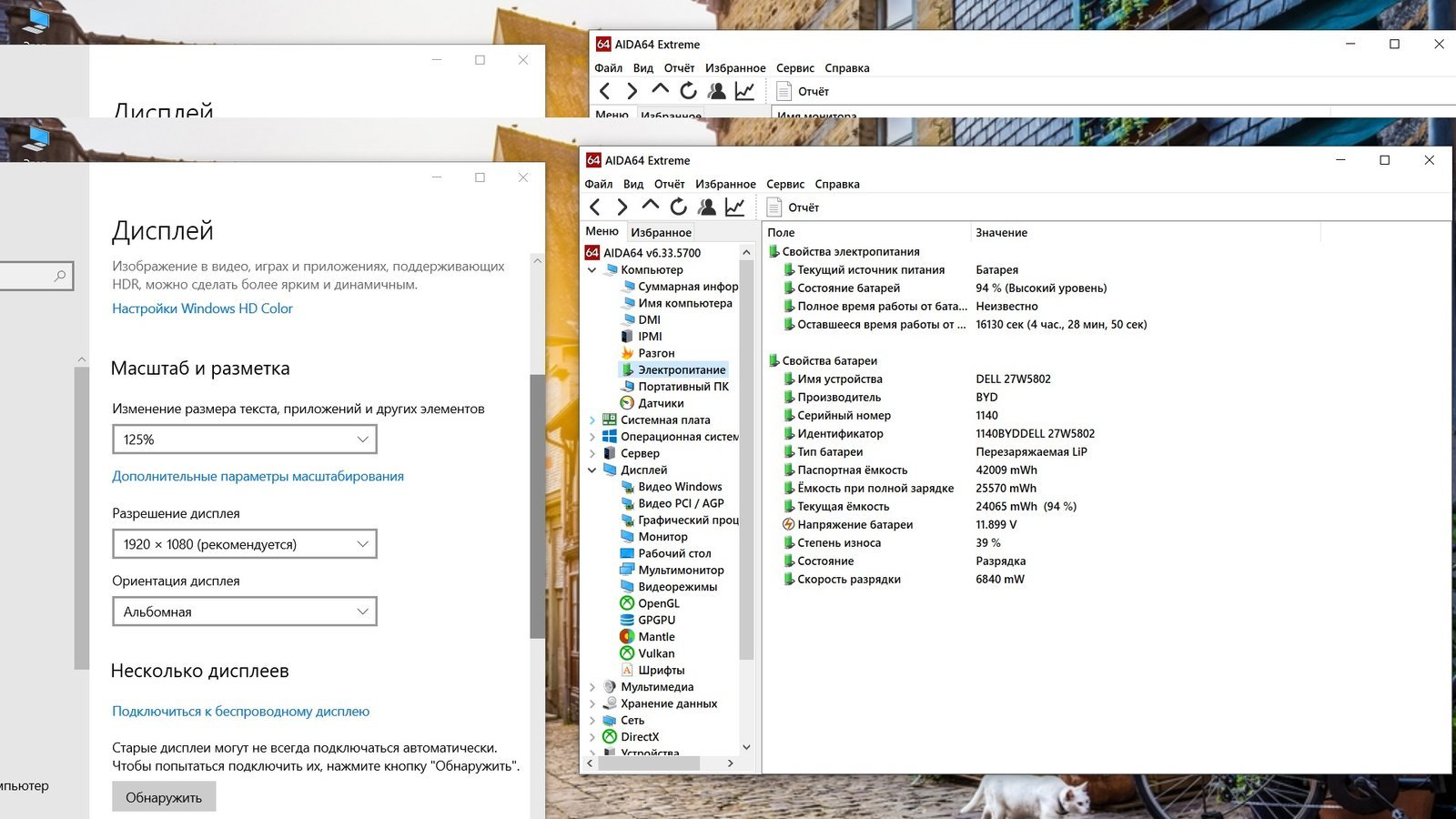Click the Up level arrow icon

[x=650, y=207]
